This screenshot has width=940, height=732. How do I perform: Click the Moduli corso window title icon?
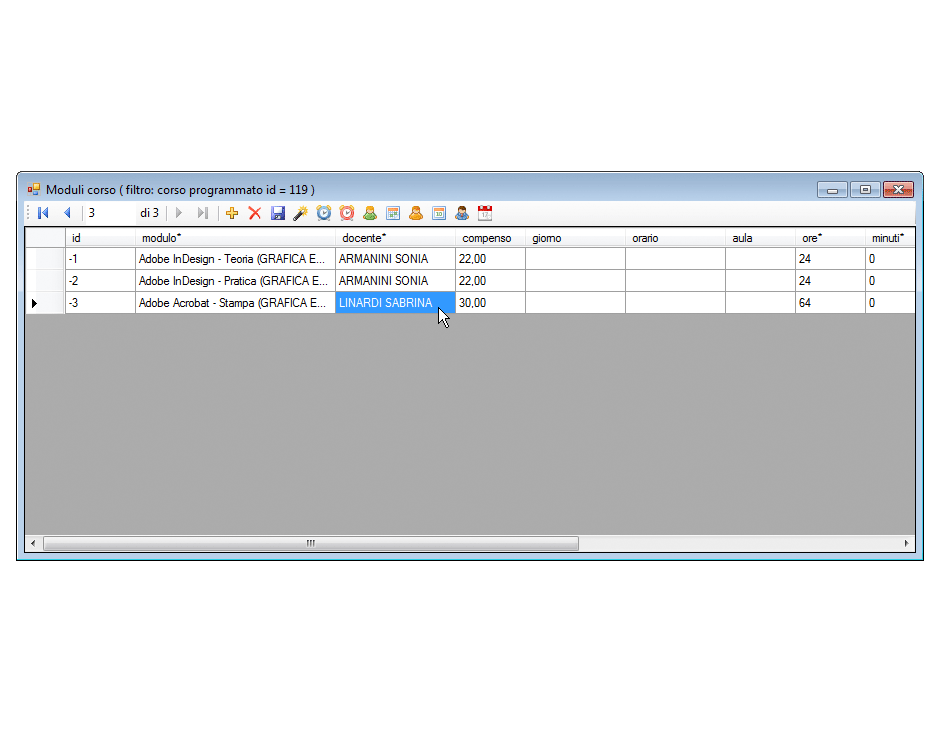34,189
